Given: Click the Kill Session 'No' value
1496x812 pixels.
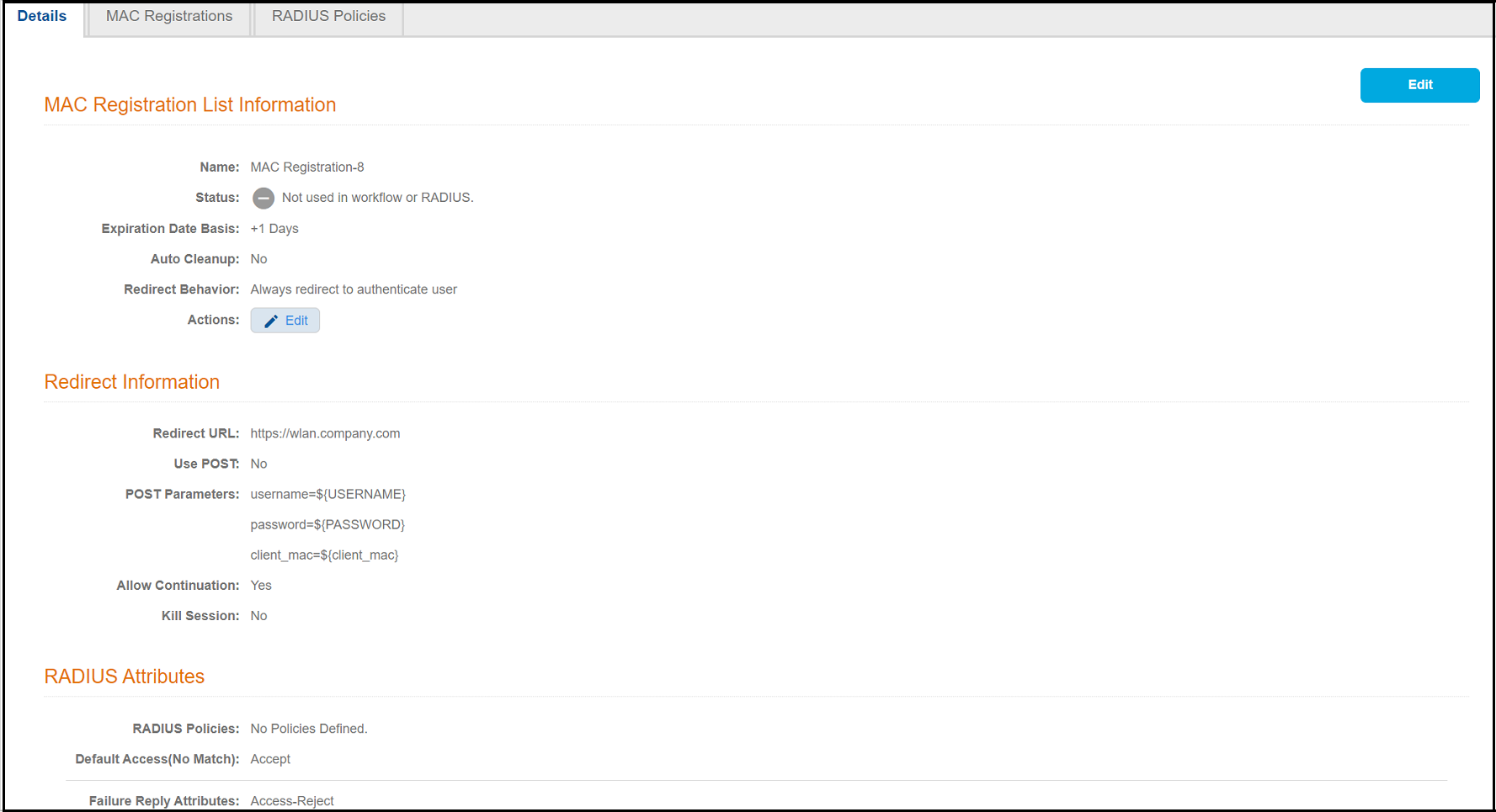Looking at the screenshot, I should point(258,616).
